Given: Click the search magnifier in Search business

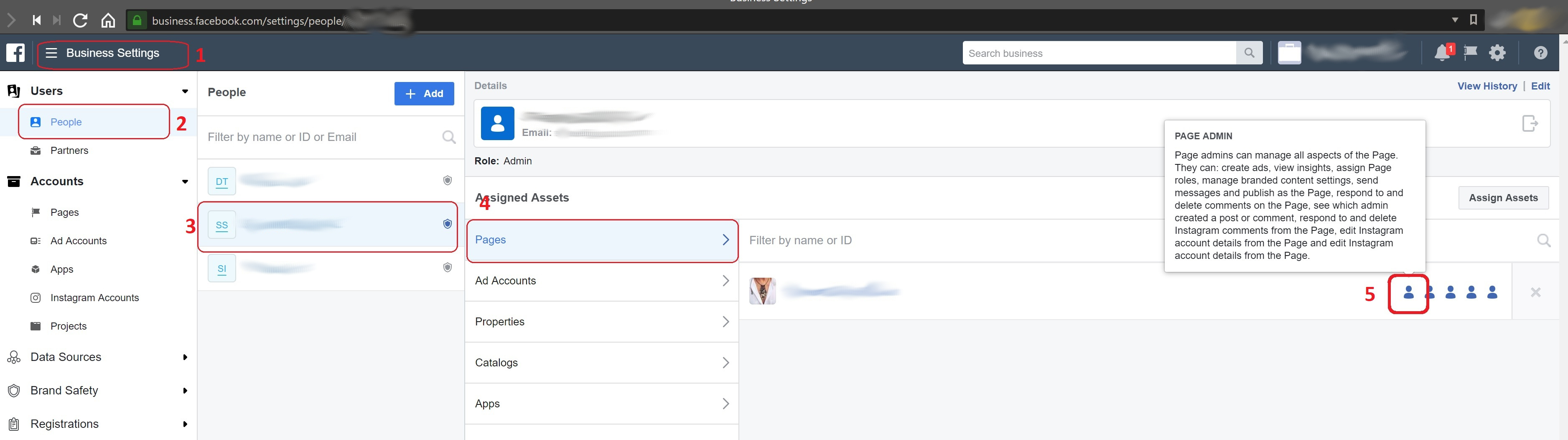Looking at the screenshot, I should point(1249,52).
